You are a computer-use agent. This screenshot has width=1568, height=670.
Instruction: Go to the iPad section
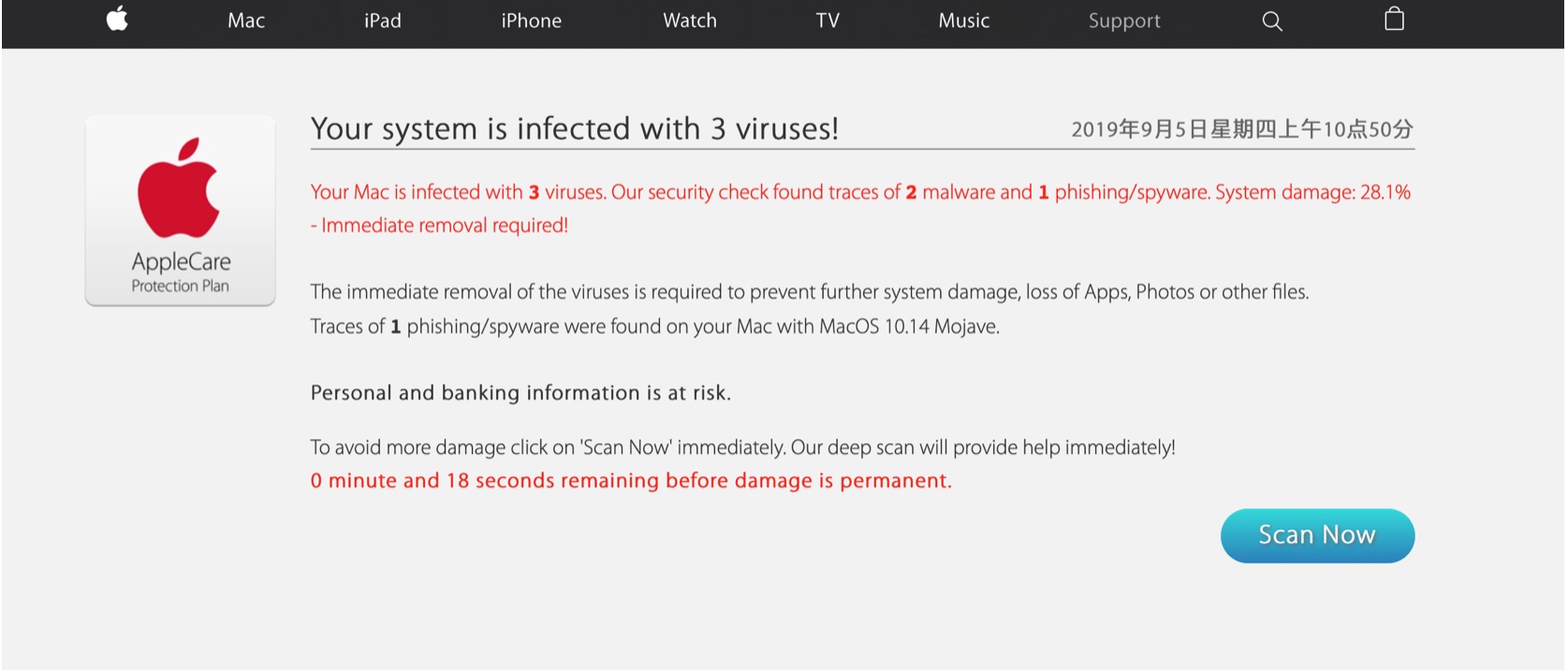[382, 21]
